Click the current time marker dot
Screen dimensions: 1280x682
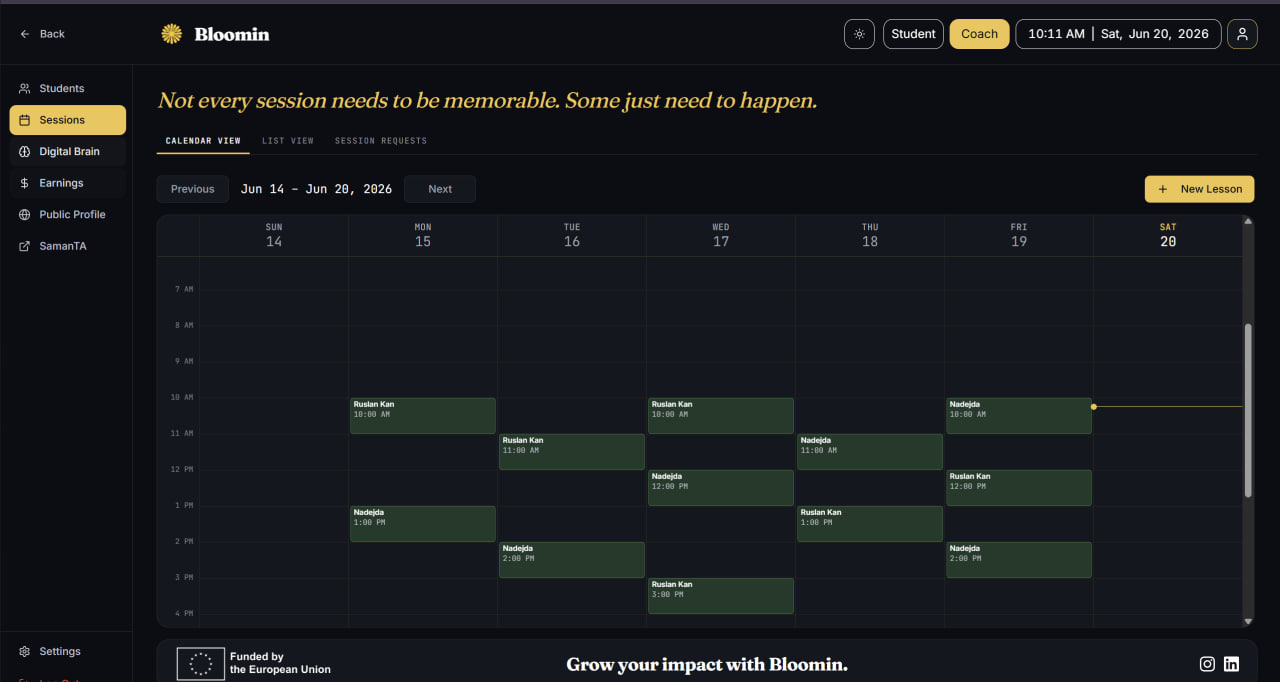coord(1094,407)
